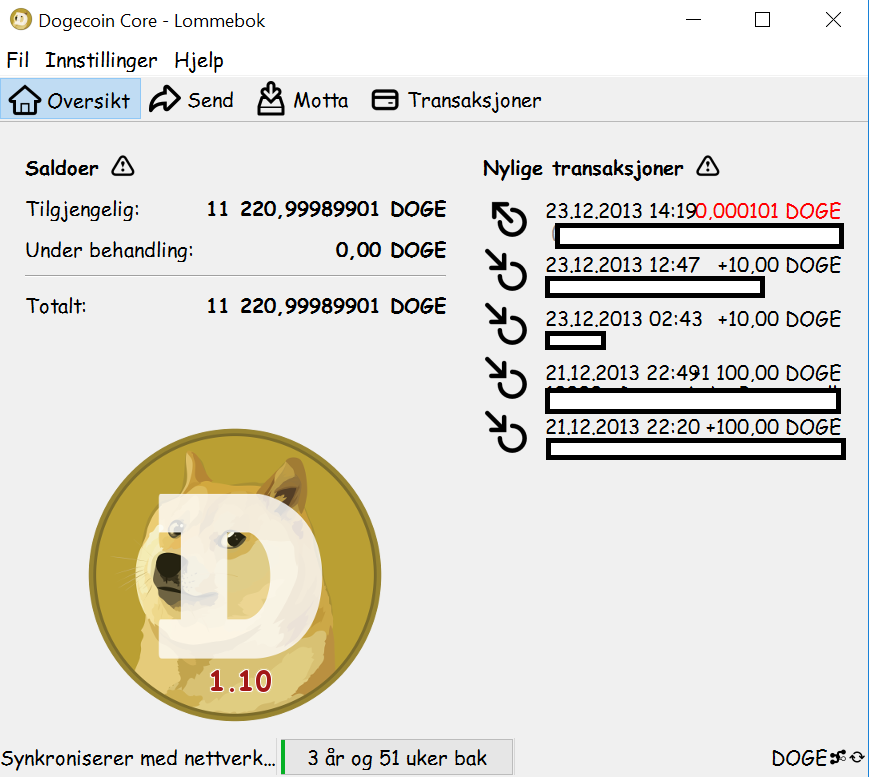Select the 21.12.2013 22:49 transaction date

coord(620,372)
